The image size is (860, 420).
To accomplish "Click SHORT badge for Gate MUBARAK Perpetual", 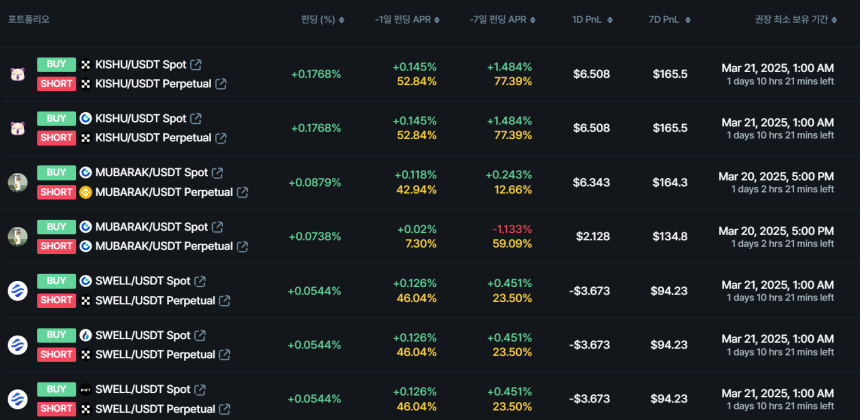I will 56,246.
